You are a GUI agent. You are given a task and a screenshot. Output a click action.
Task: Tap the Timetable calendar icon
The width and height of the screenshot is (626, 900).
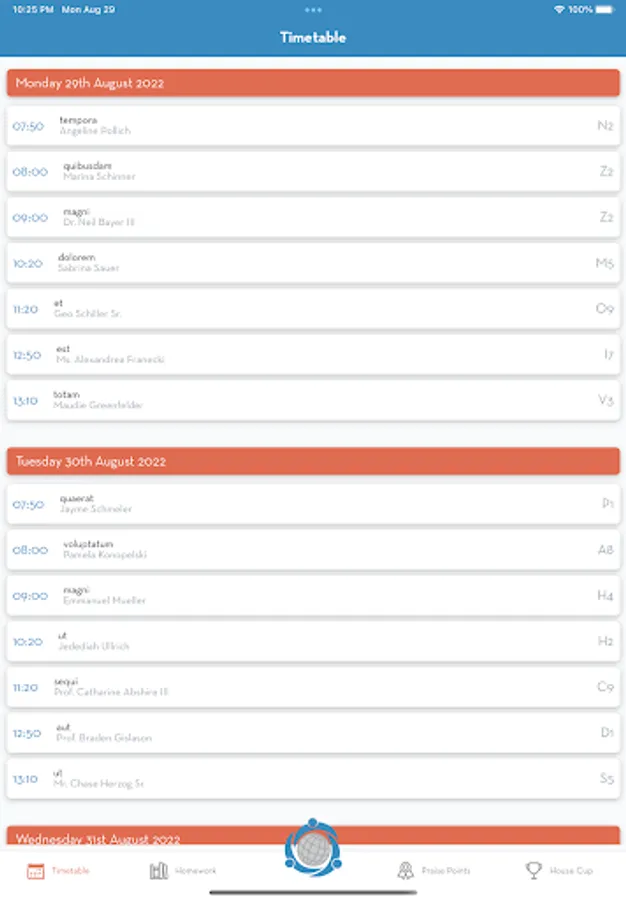point(35,871)
